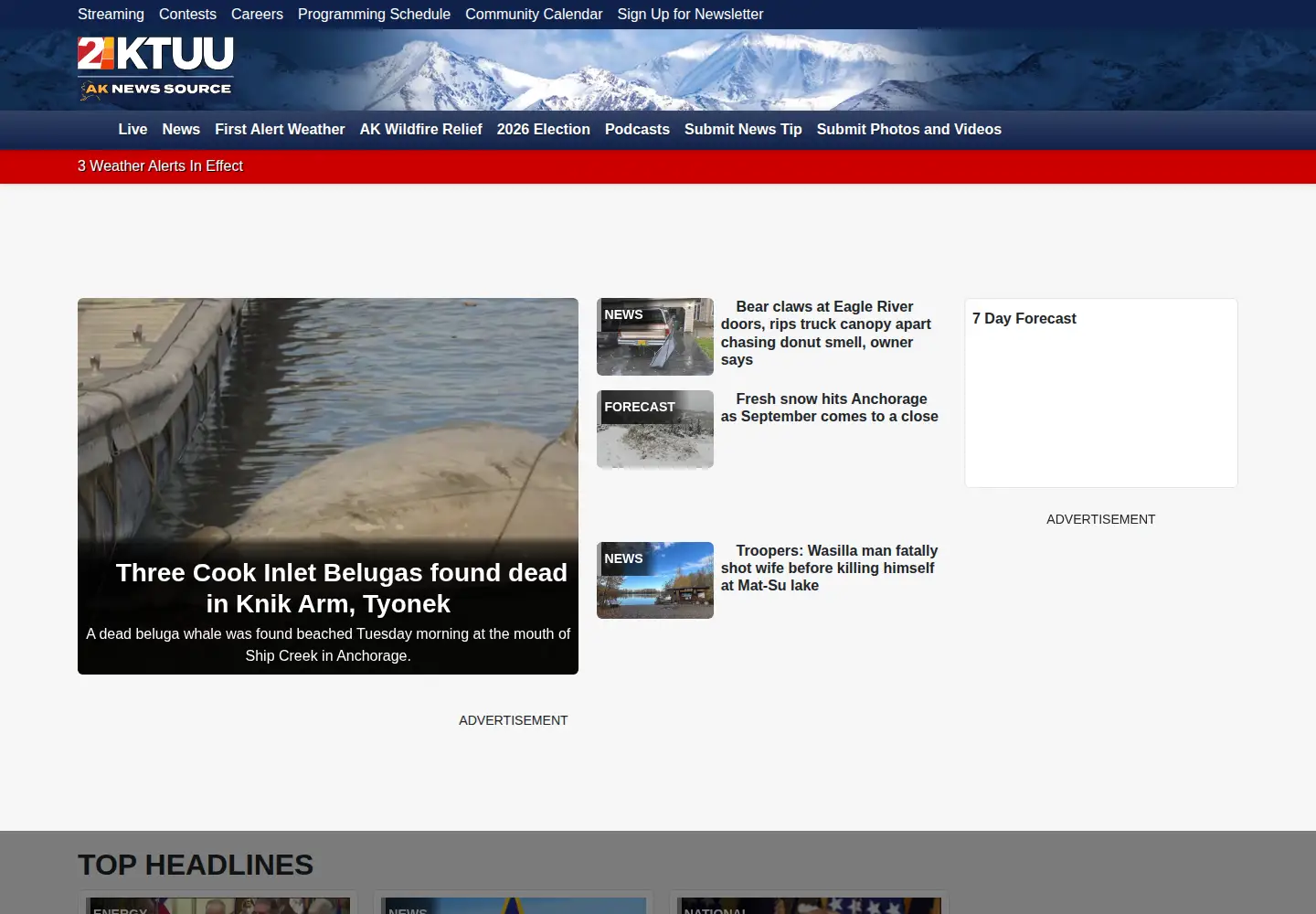Open the Mat-Su lake story thumbnail
This screenshot has width=1316, height=914.
pyautogui.click(x=655, y=580)
